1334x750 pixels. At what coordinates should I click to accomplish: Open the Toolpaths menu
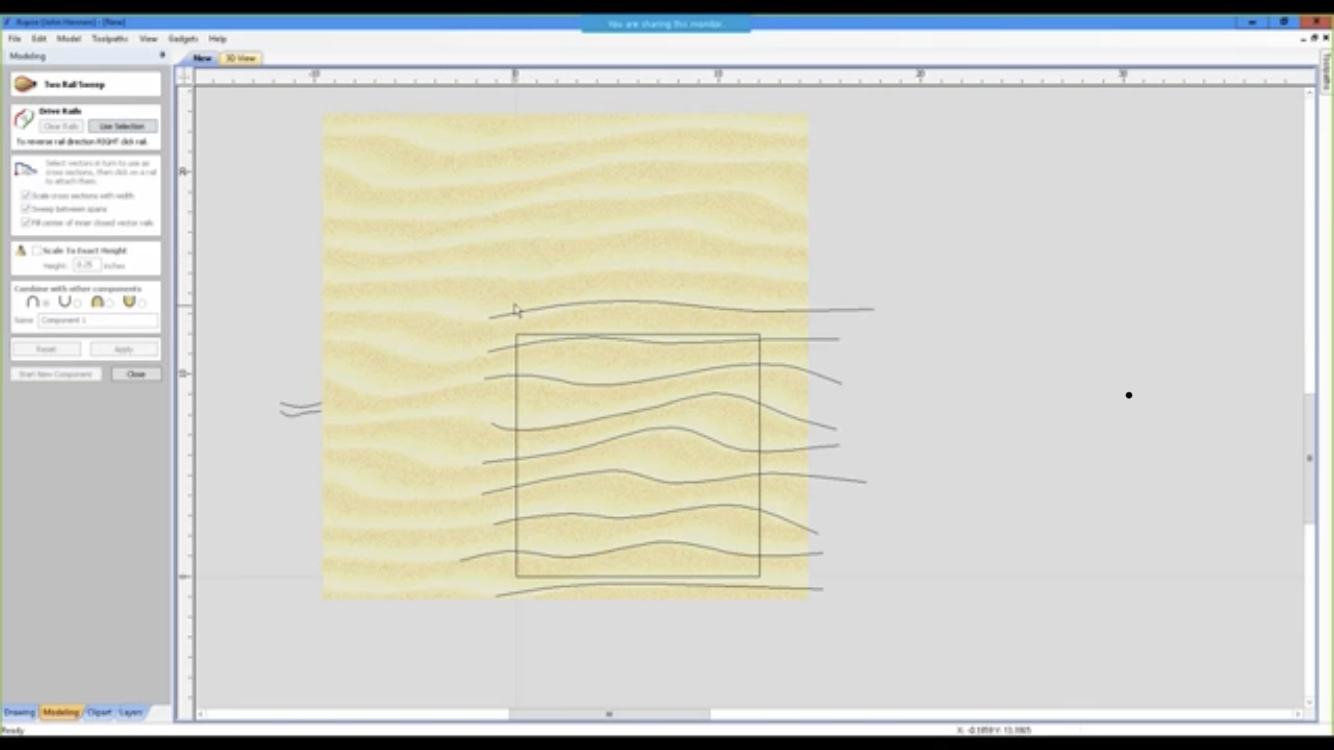pyautogui.click(x=109, y=39)
